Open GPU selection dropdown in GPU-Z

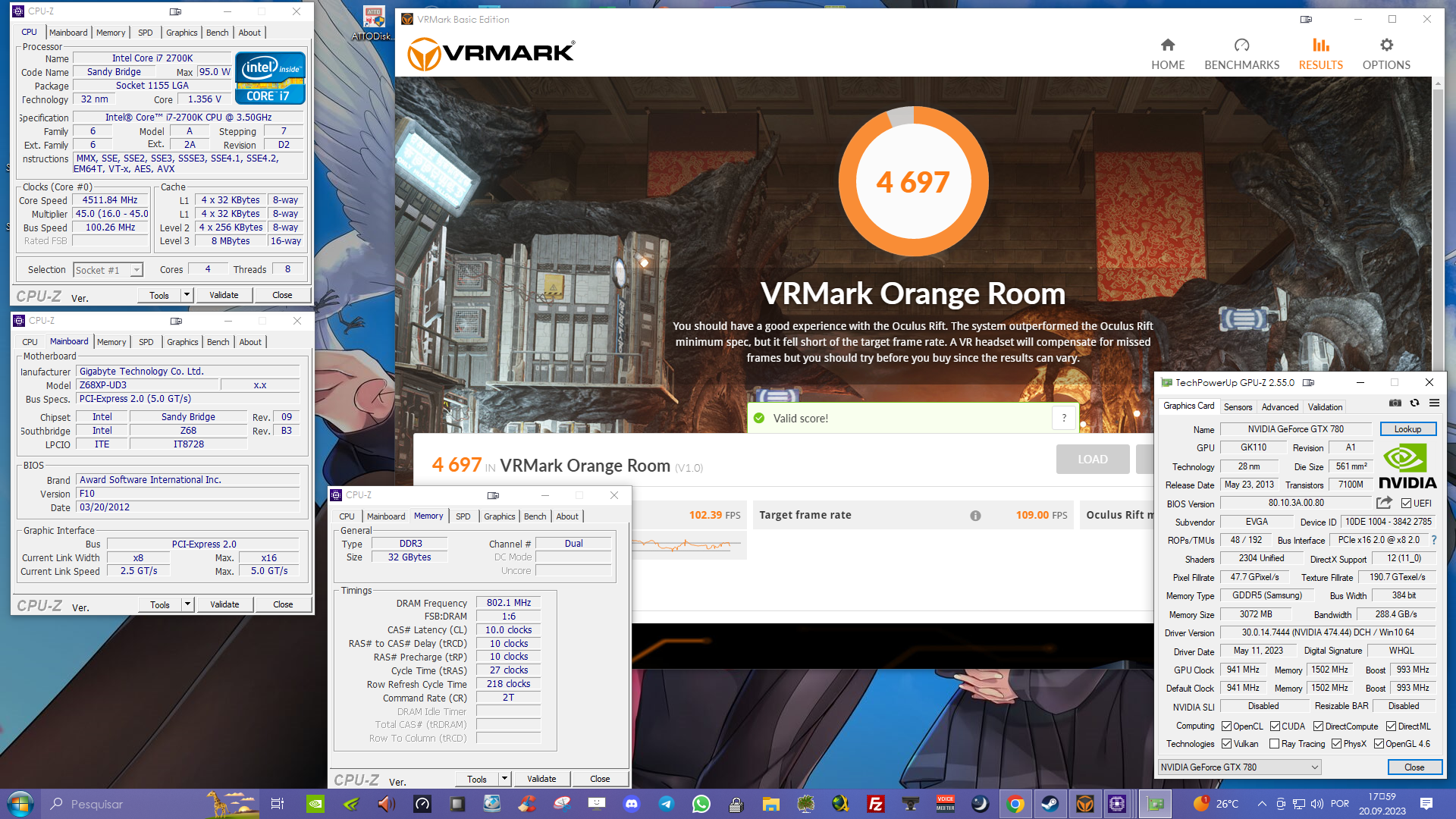(x=1239, y=767)
